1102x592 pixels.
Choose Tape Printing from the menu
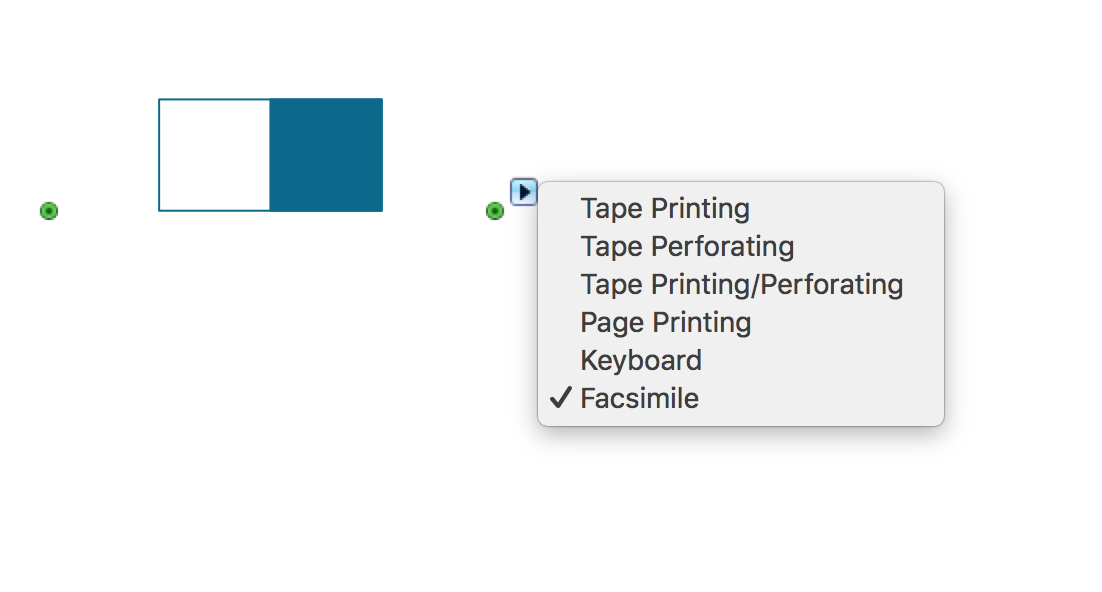[665, 209]
